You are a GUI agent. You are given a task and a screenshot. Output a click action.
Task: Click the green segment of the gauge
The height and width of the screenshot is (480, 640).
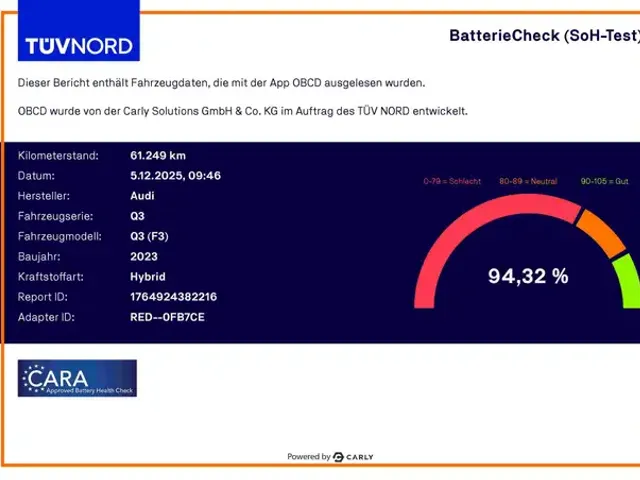click(627, 280)
